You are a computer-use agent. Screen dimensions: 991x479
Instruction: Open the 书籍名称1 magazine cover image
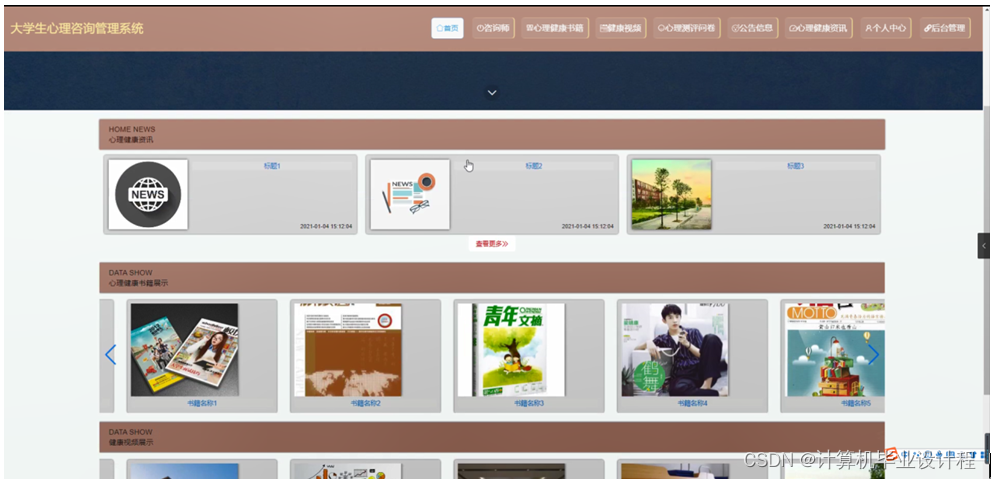(185, 350)
